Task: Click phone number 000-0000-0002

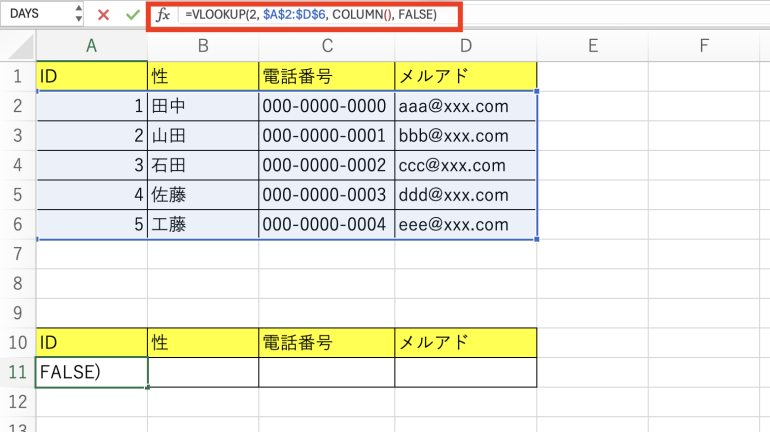Action: tap(327, 165)
